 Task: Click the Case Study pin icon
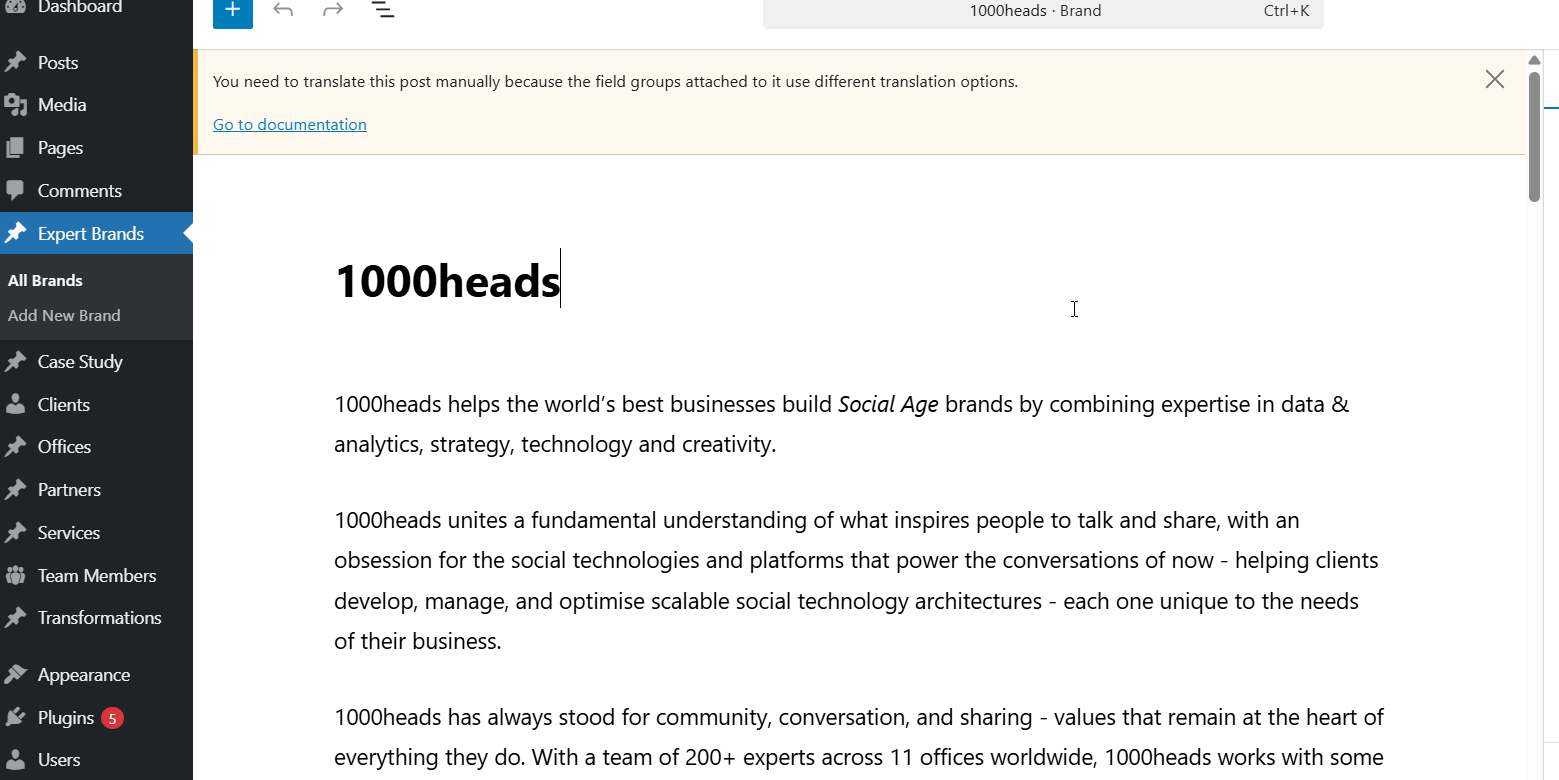(15, 361)
